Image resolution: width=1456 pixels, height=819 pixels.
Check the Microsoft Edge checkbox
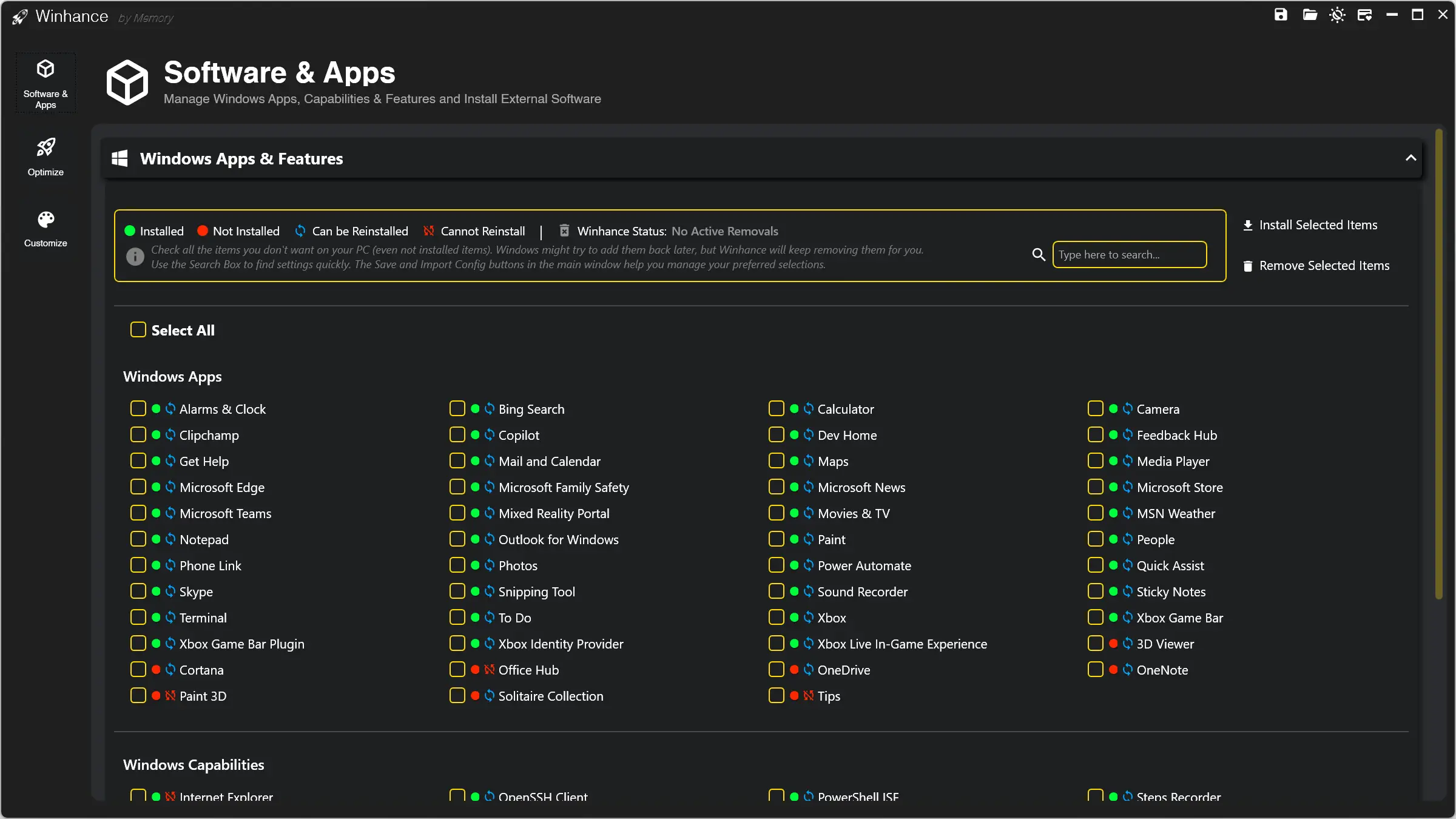point(138,487)
